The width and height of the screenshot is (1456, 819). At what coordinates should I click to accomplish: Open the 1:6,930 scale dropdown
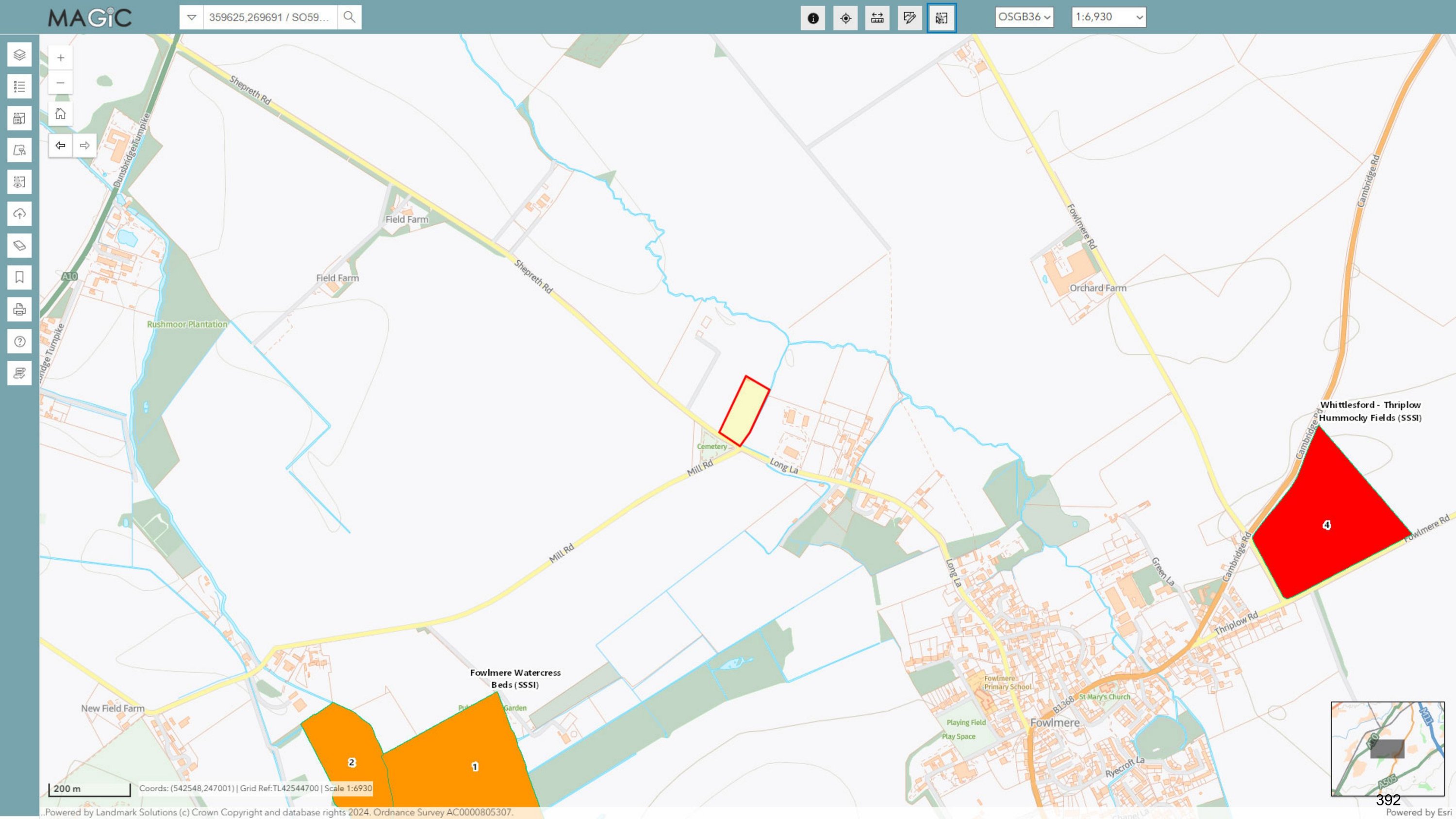(1109, 17)
